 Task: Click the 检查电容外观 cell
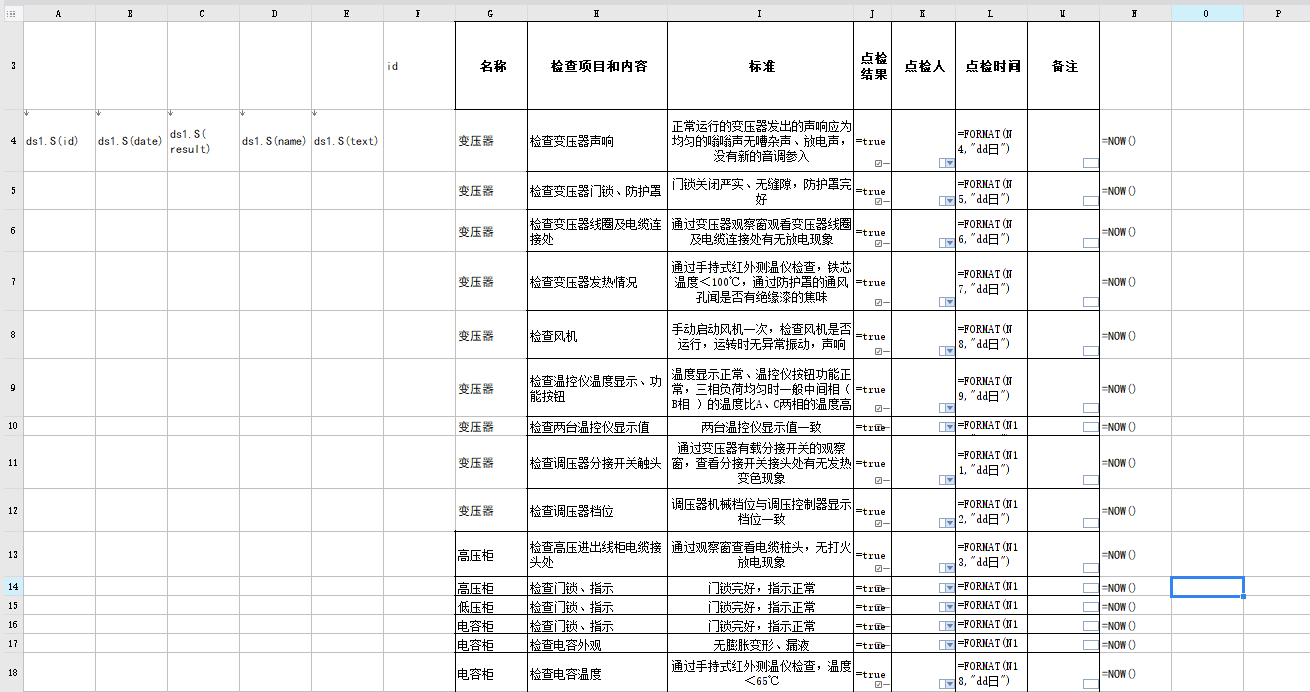click(x=597, y=644)
